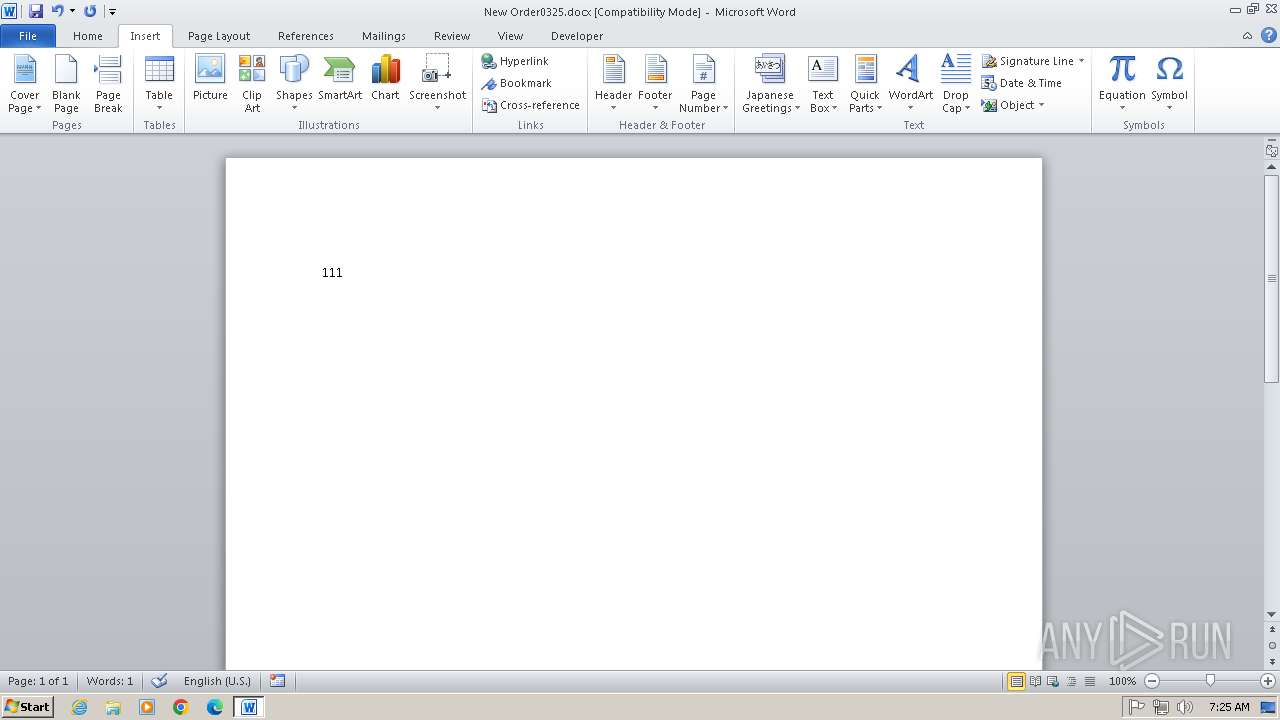The width and height of the screenshot is (1280, 720).
Task: Click the zoom slider handle
Action: point(1210,681)
